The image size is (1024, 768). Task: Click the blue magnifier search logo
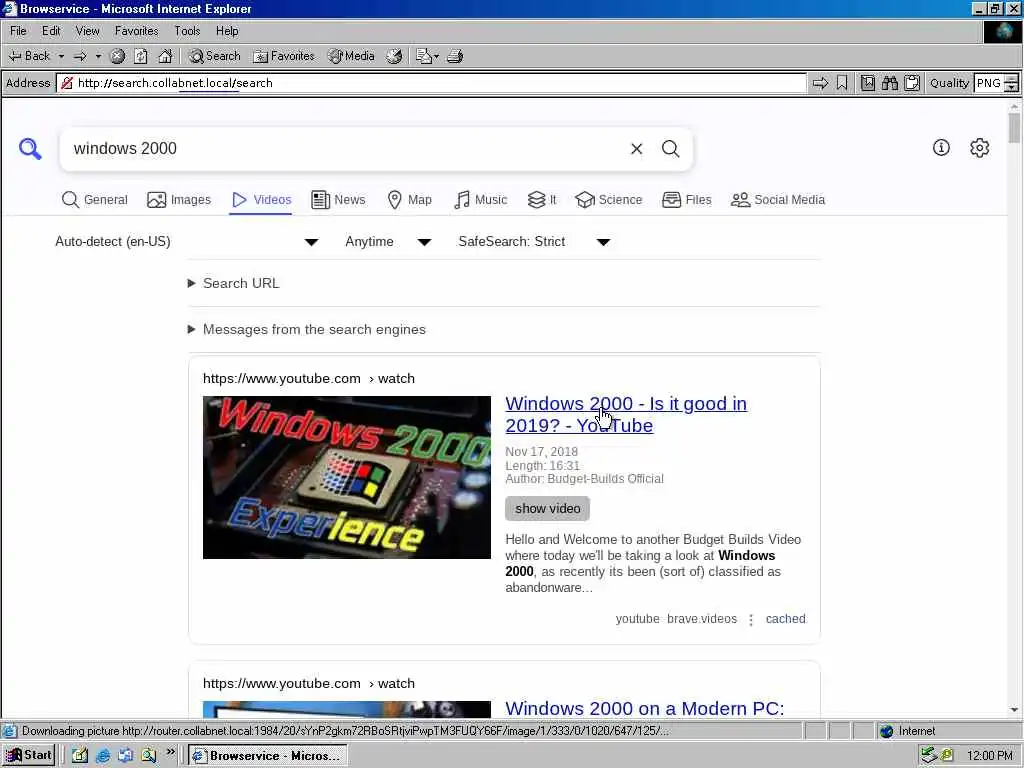[x=30, y=149]
